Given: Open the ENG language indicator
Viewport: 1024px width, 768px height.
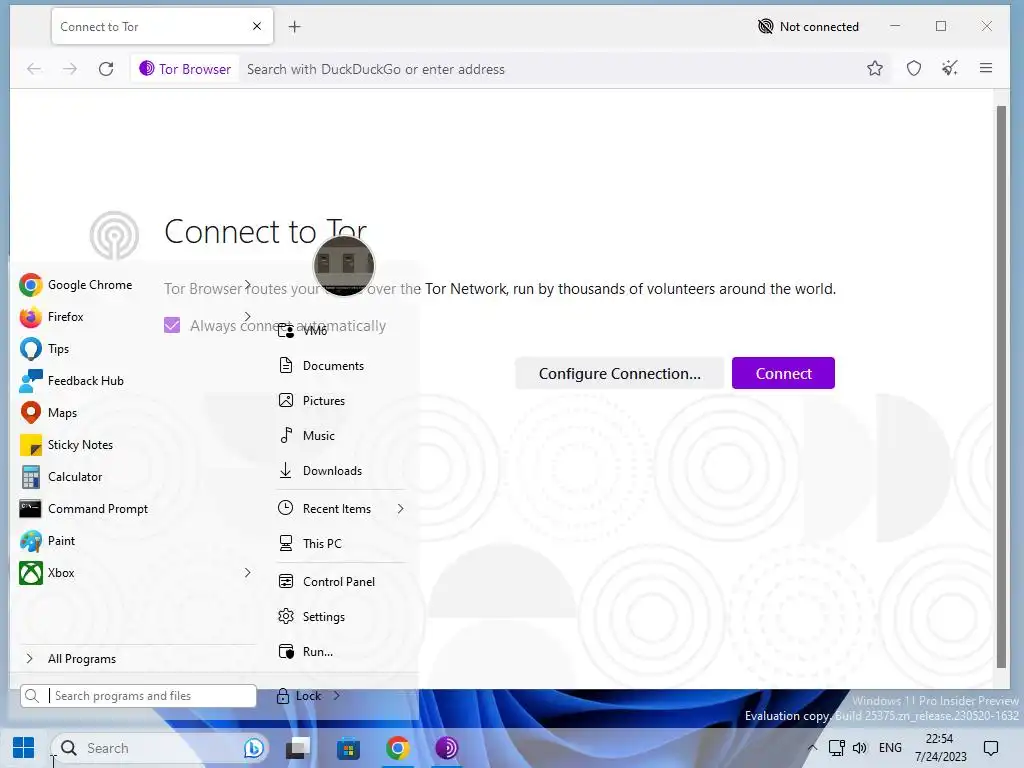Looking at the screenshot, I should [890, 748].
